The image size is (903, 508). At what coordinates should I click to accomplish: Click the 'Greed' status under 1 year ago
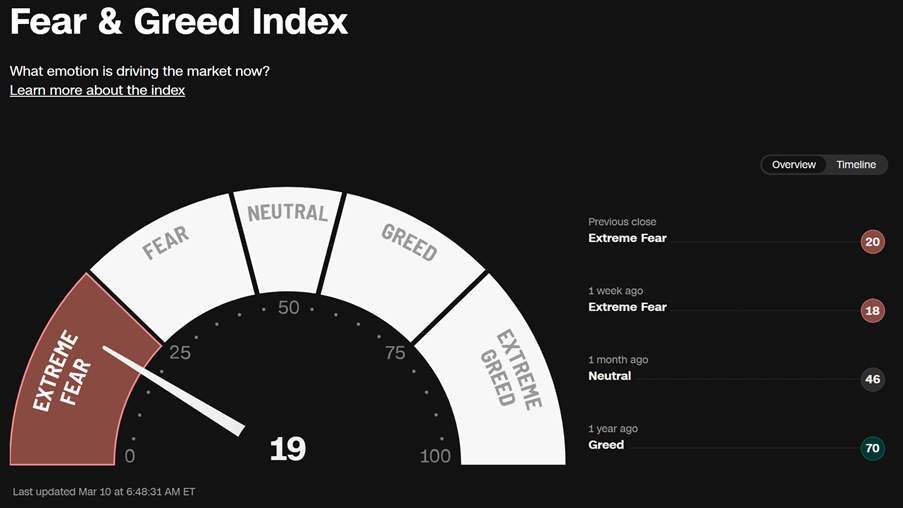click(x=606, y=445)
